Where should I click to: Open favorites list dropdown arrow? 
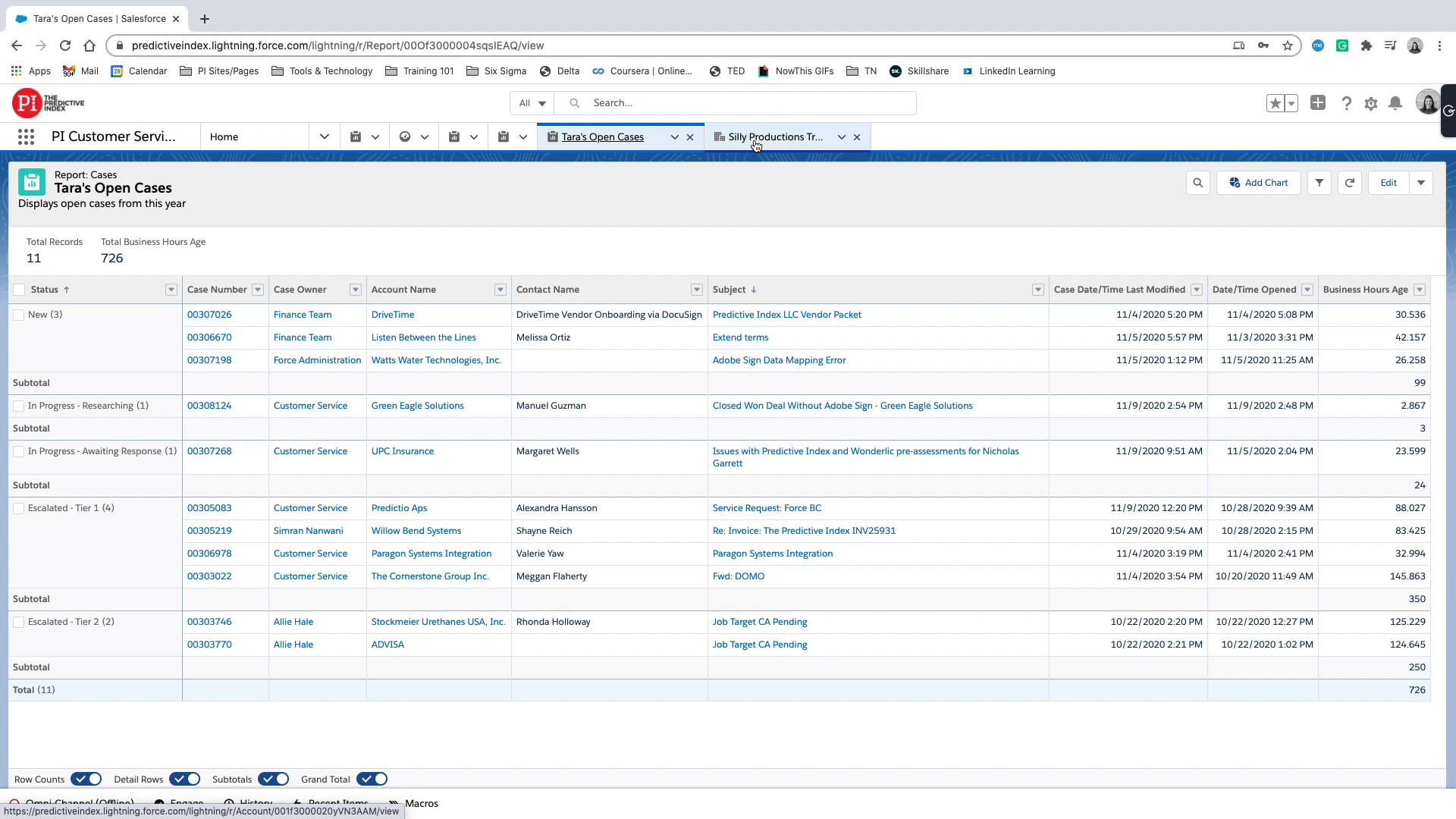1291,103
